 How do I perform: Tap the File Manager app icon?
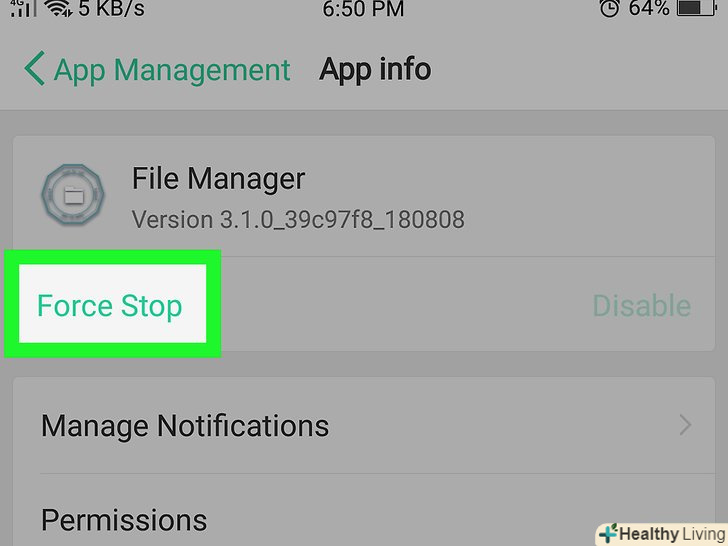73,195
